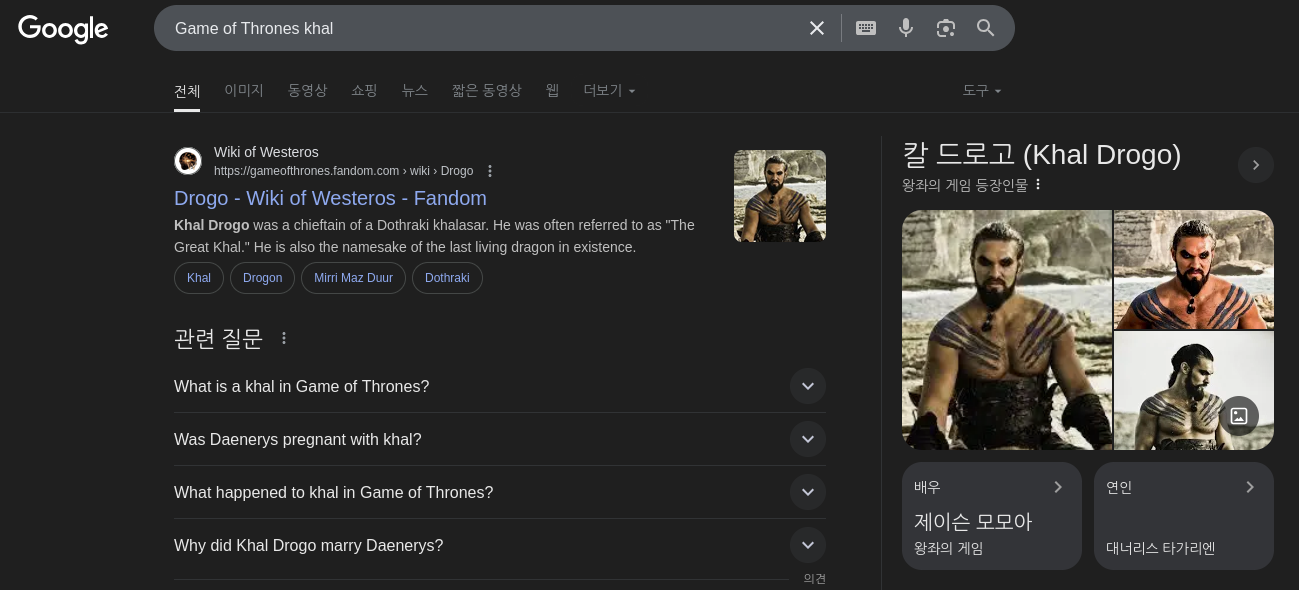Switch to the 짧은 동영상 tab
This screenshot has height=590, width=1299.
[x=487, y=90]
